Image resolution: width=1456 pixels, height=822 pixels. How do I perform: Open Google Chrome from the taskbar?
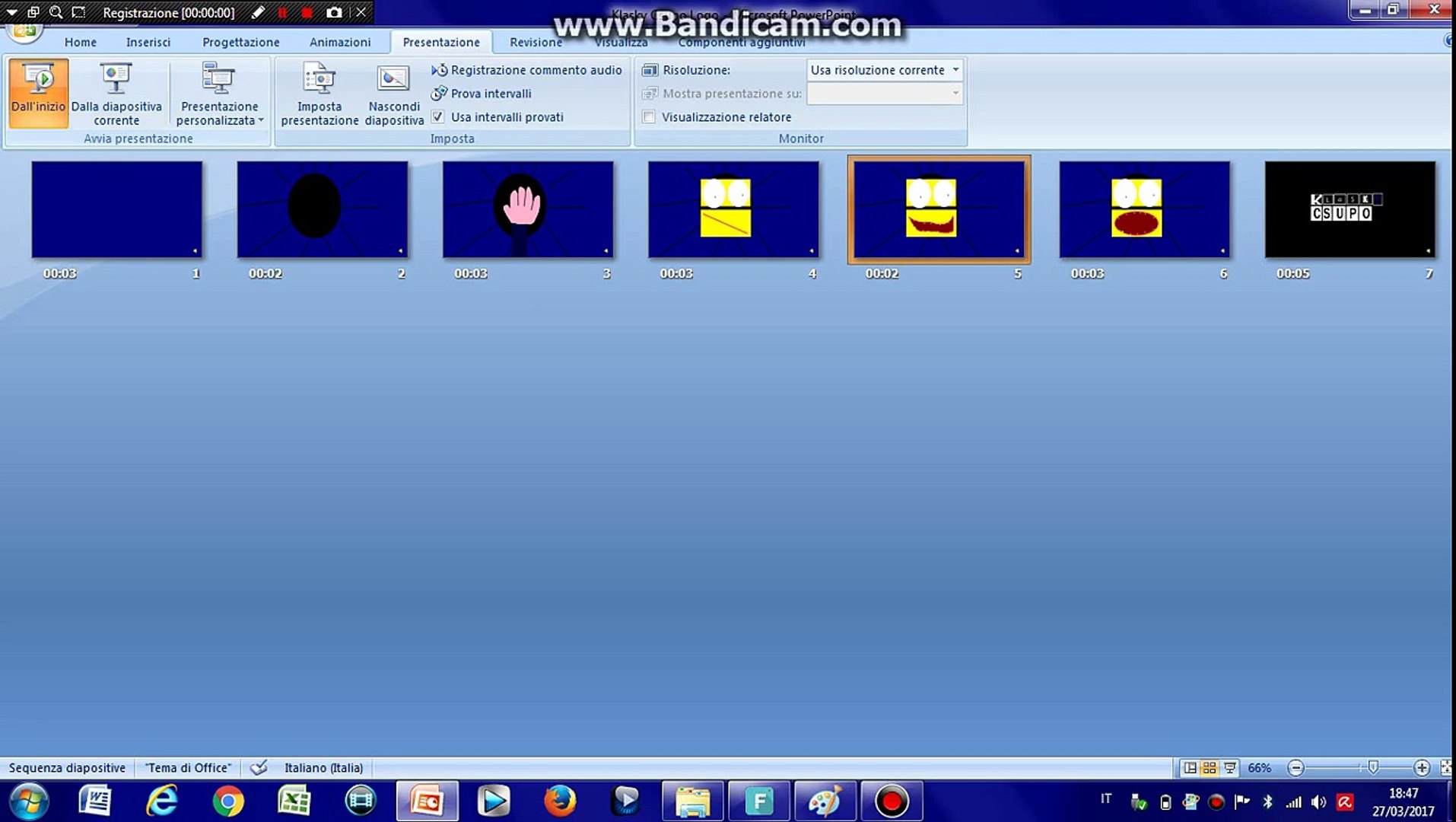point(227,801)
